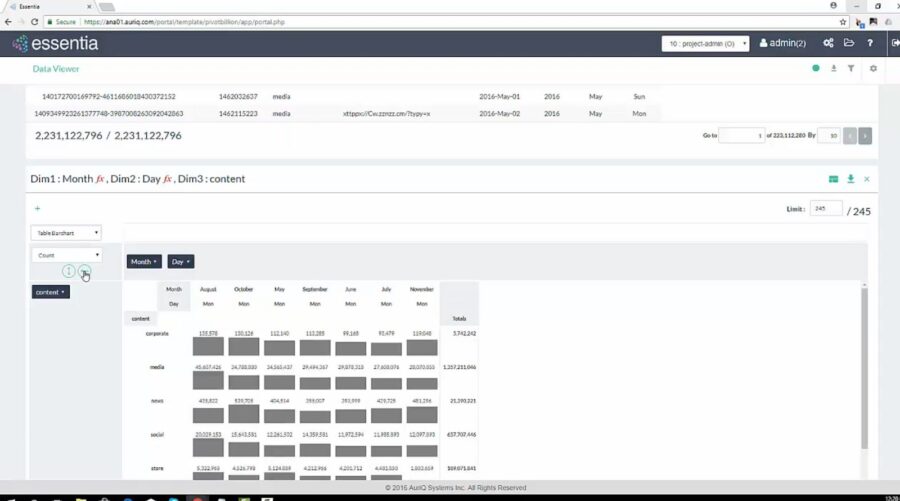Open the folder icon in the header

(849, 43)
